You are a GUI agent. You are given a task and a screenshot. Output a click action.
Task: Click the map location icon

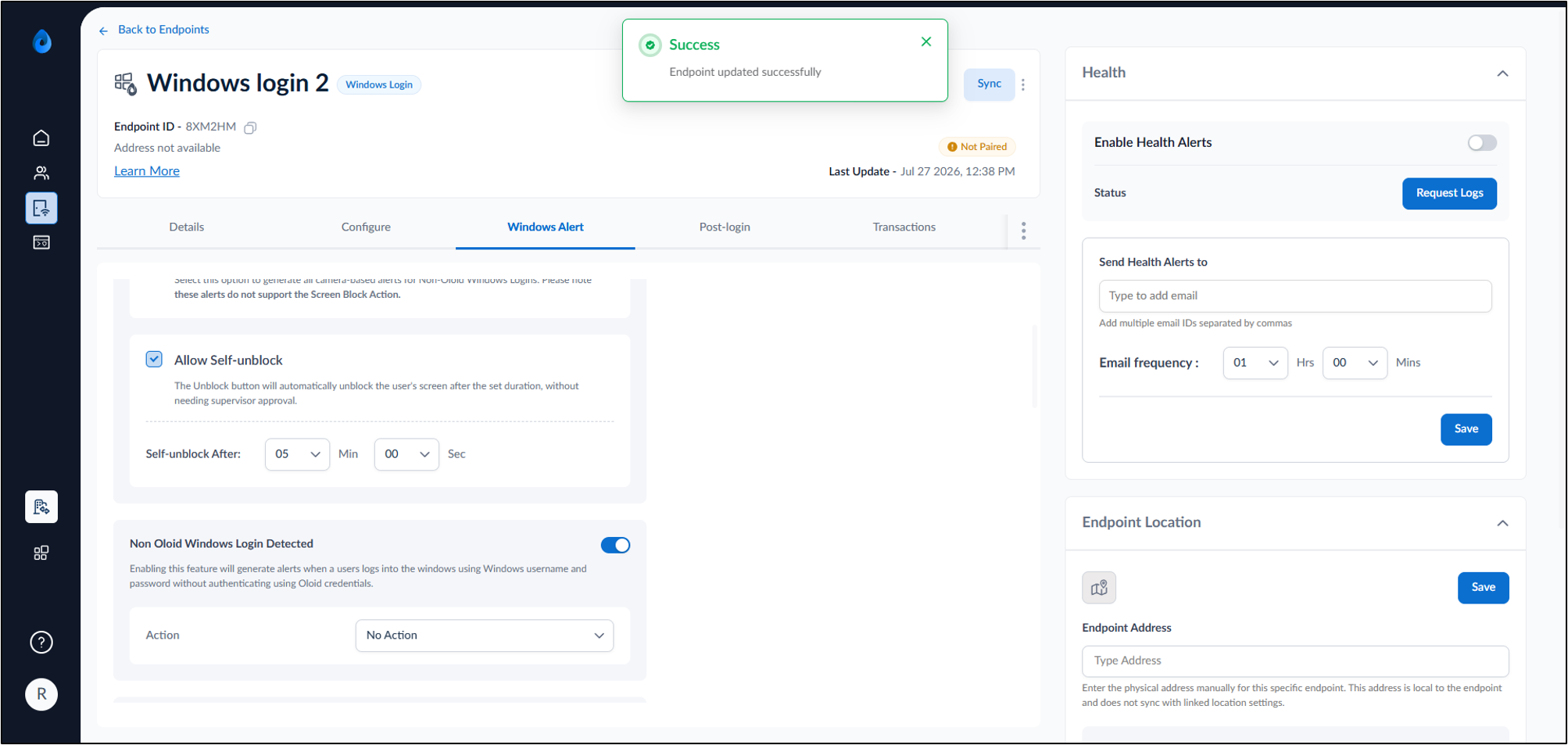tap(1099, 588)
